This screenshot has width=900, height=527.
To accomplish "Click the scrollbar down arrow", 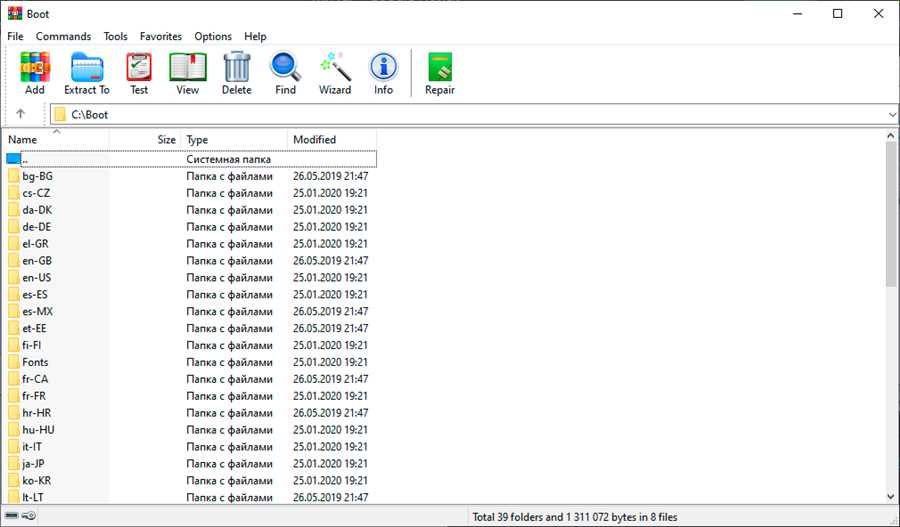I will (x=891, y=497).
